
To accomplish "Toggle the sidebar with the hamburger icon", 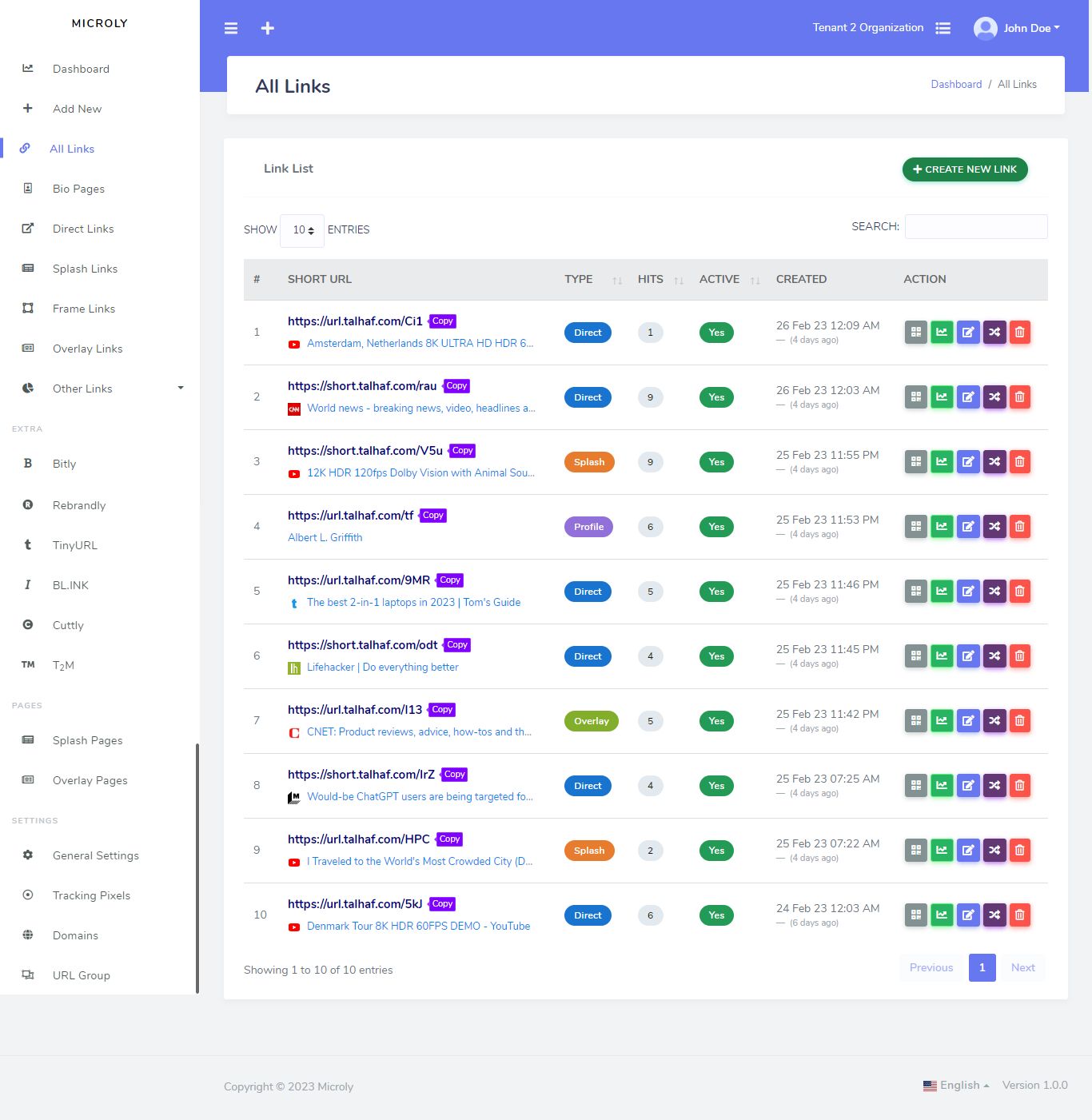I will (231, 28).
